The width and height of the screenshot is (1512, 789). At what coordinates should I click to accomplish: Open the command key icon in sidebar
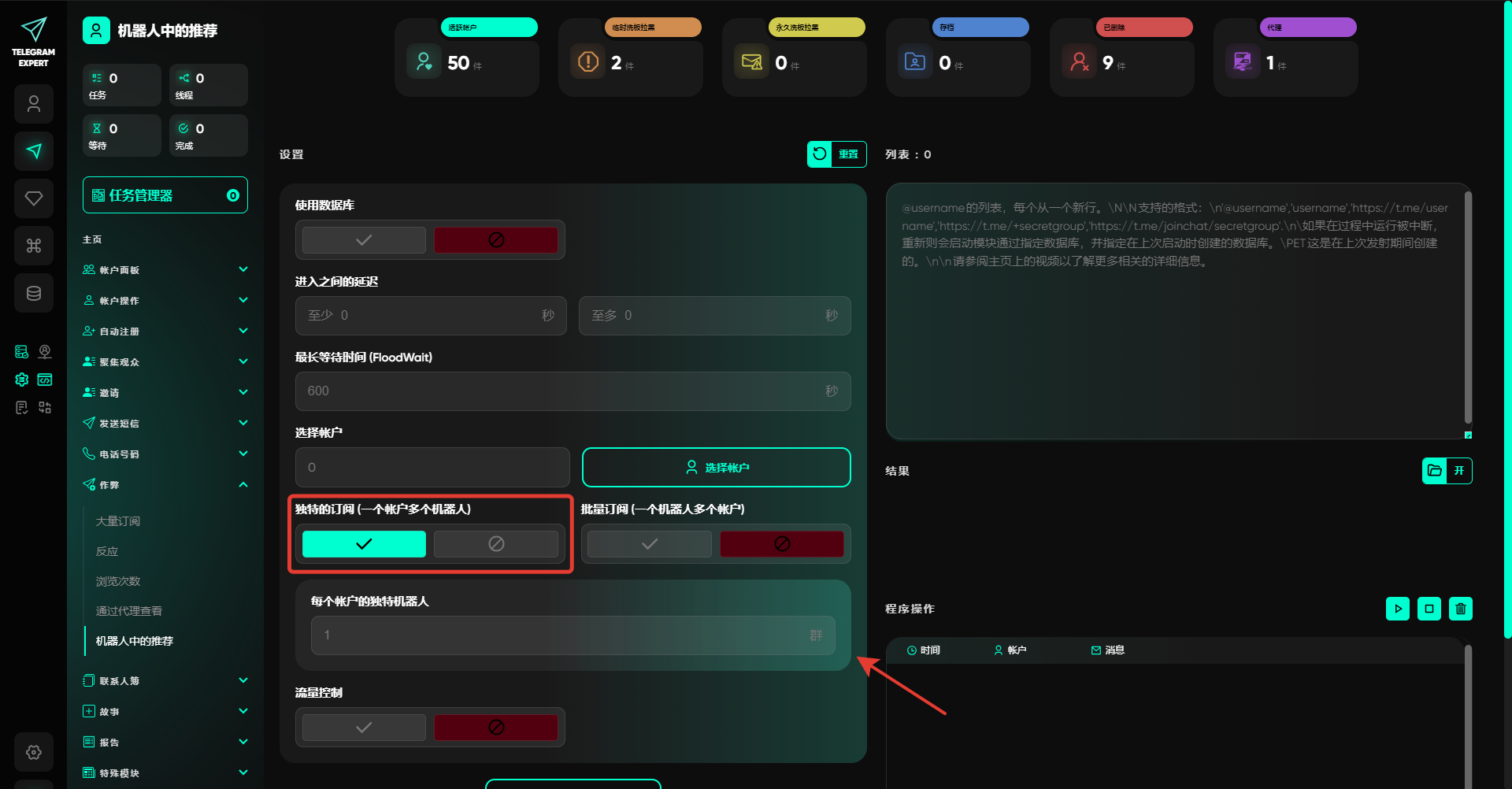point(34,246)
